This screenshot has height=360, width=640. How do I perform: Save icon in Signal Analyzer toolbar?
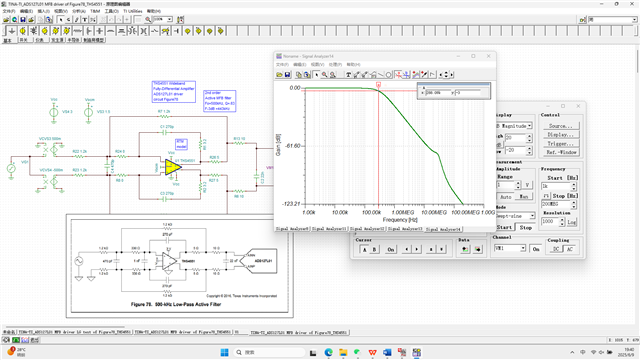point(287,75)
